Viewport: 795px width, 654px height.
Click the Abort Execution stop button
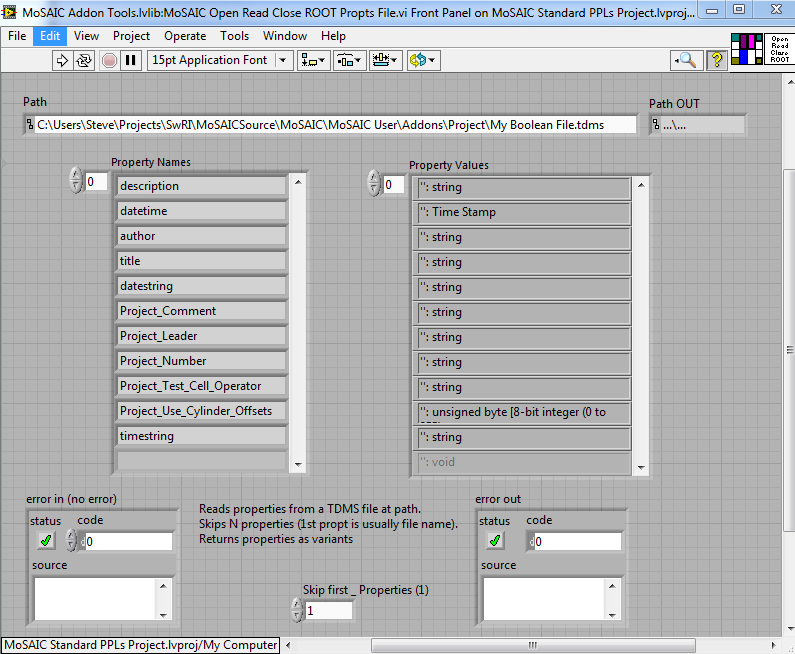tap(109, 60)
